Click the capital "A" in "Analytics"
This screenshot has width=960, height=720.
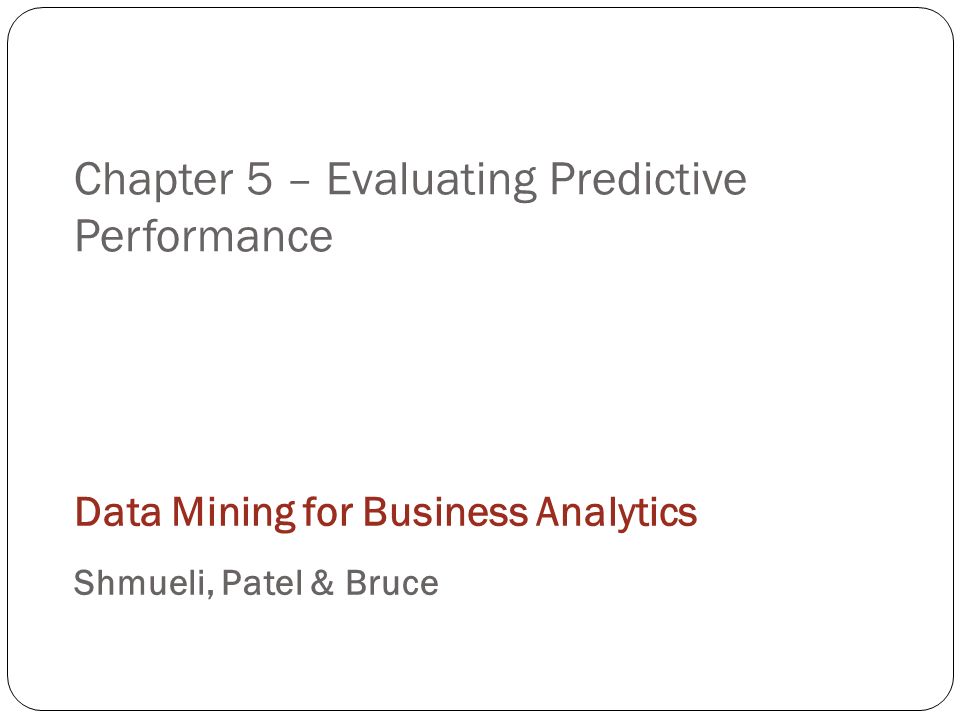point(549,512)
